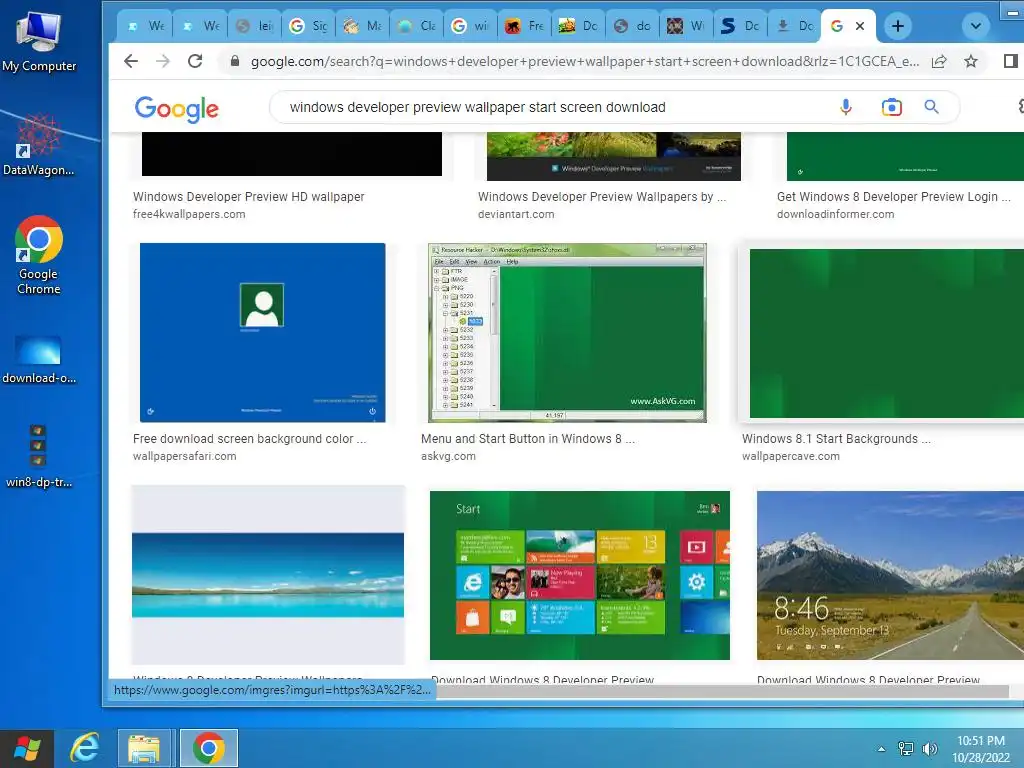The width and height of the screenshot is (1024, 768).
Task: Open 'Windows Developer Preview HD wallpaper' link
Action: pos(249,197)
